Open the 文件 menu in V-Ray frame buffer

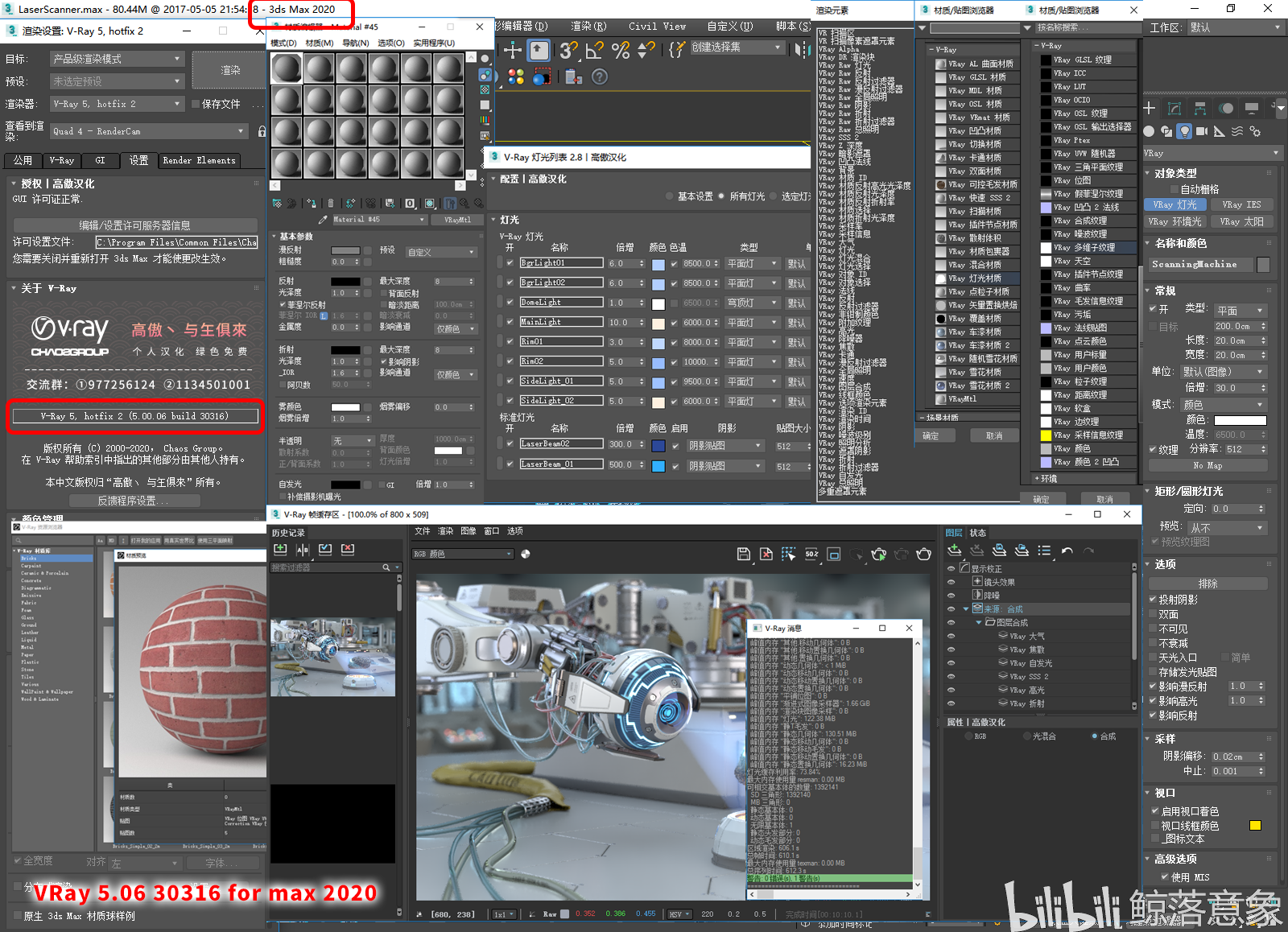coord(423,531)
